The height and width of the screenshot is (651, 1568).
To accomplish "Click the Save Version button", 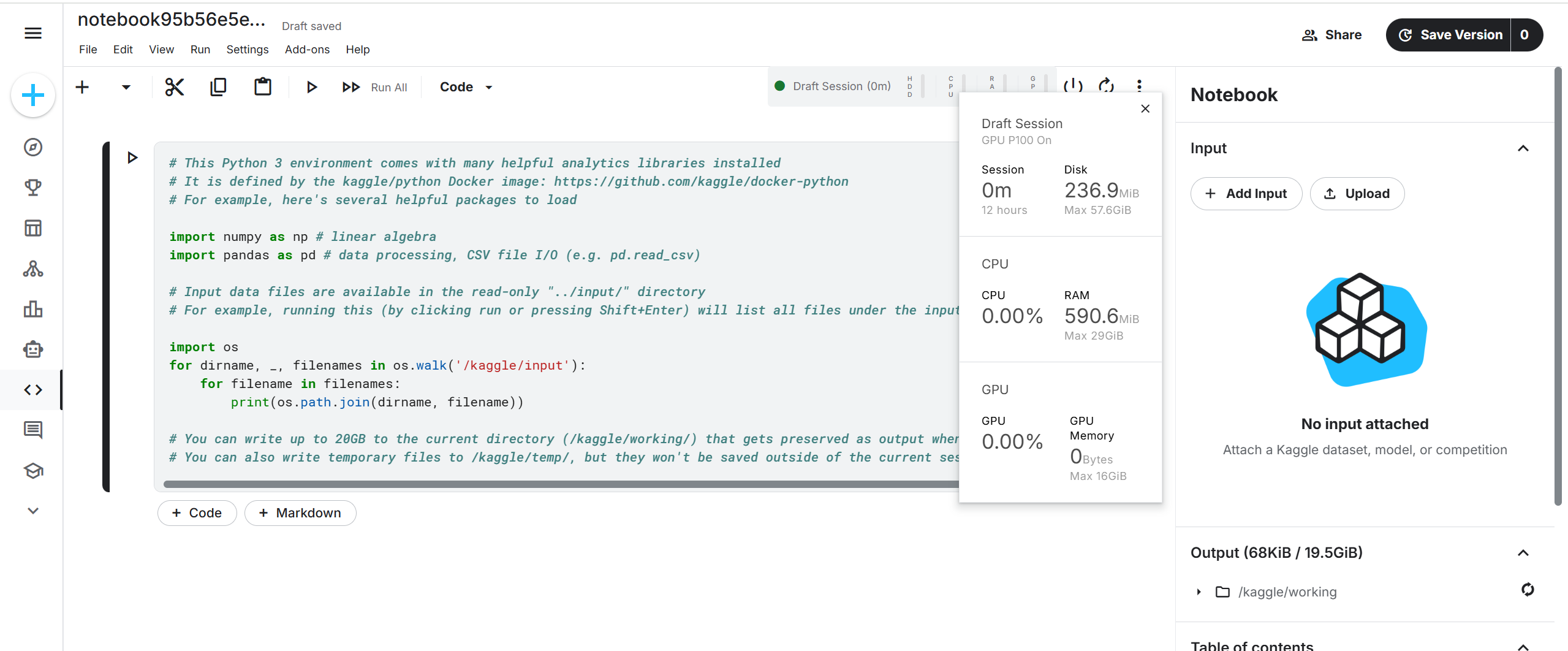I will (1450, 35).
